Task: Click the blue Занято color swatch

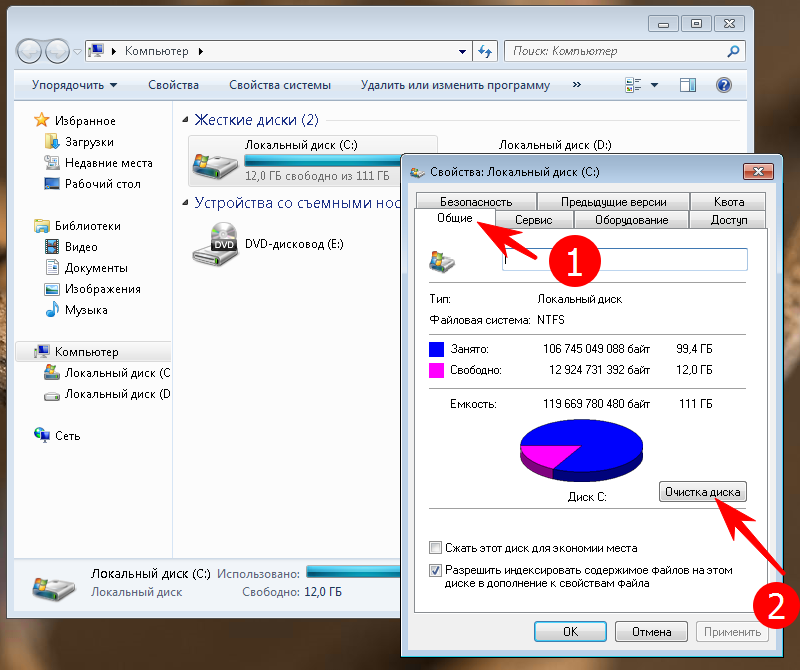Action: pyautogui.click(x=436, y=349)
